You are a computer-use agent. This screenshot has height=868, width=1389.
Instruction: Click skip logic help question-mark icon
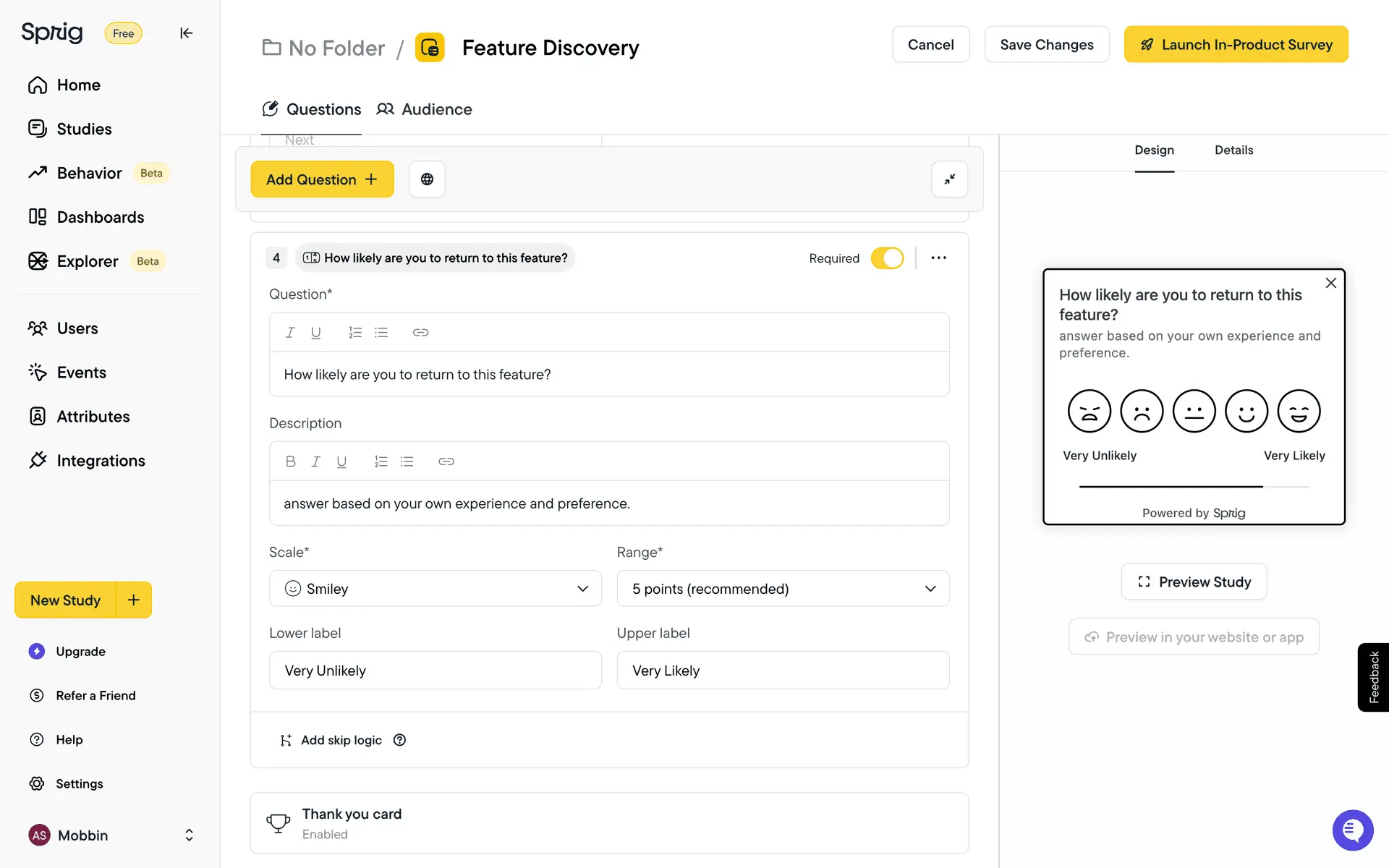[x=399, y=740]
